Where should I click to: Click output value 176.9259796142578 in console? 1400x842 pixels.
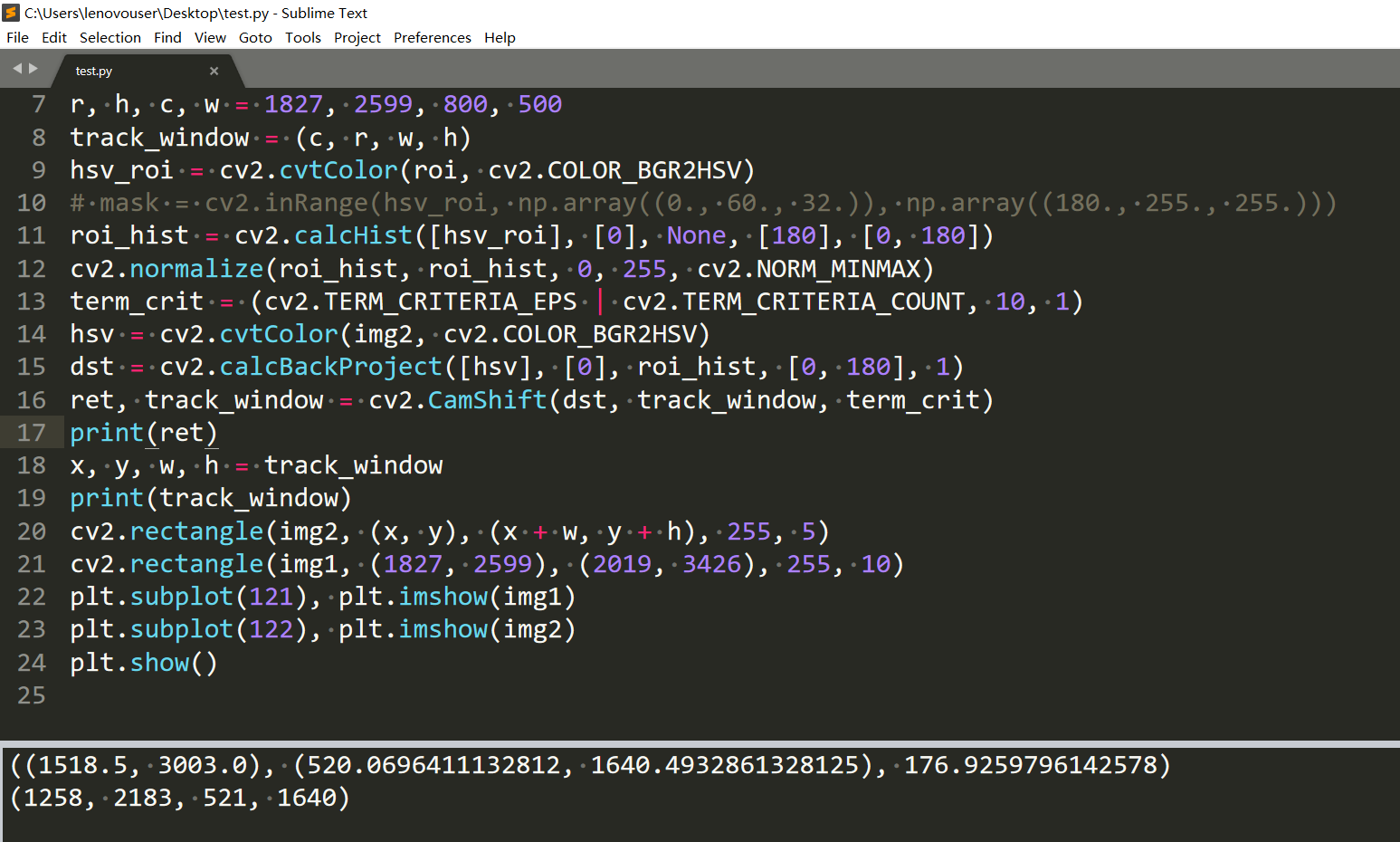coord(1029,765)
